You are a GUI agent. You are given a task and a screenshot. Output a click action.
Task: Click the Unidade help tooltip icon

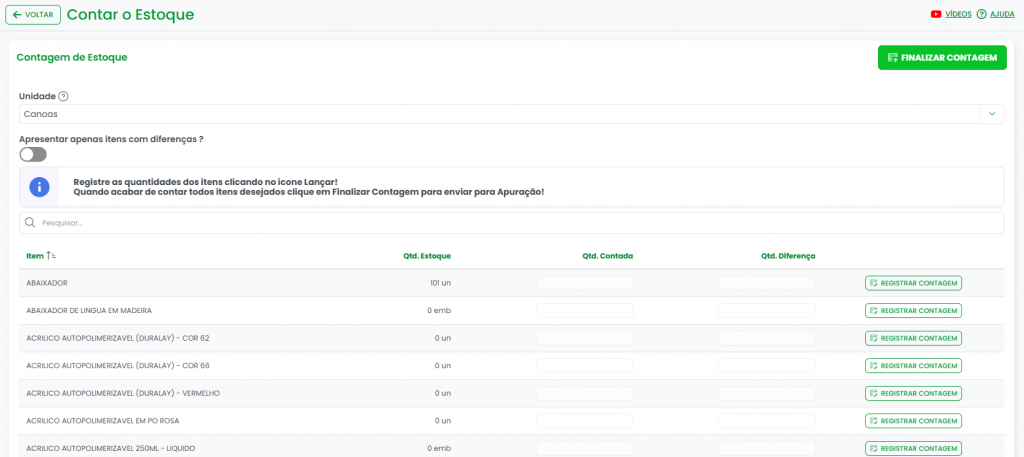pos(63,97)
